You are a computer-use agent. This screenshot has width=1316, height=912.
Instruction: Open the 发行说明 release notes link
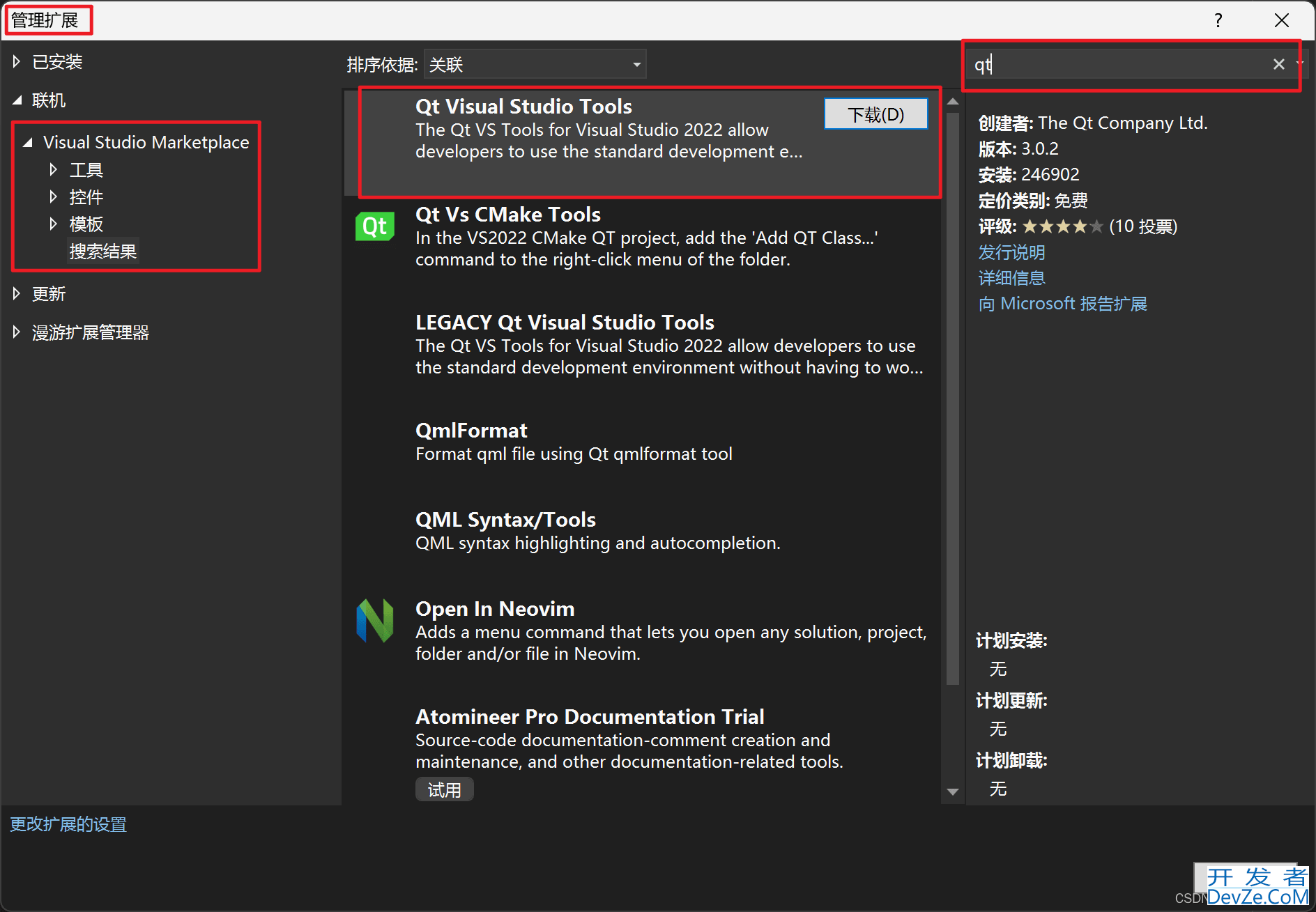click(x=1011, y=252)
